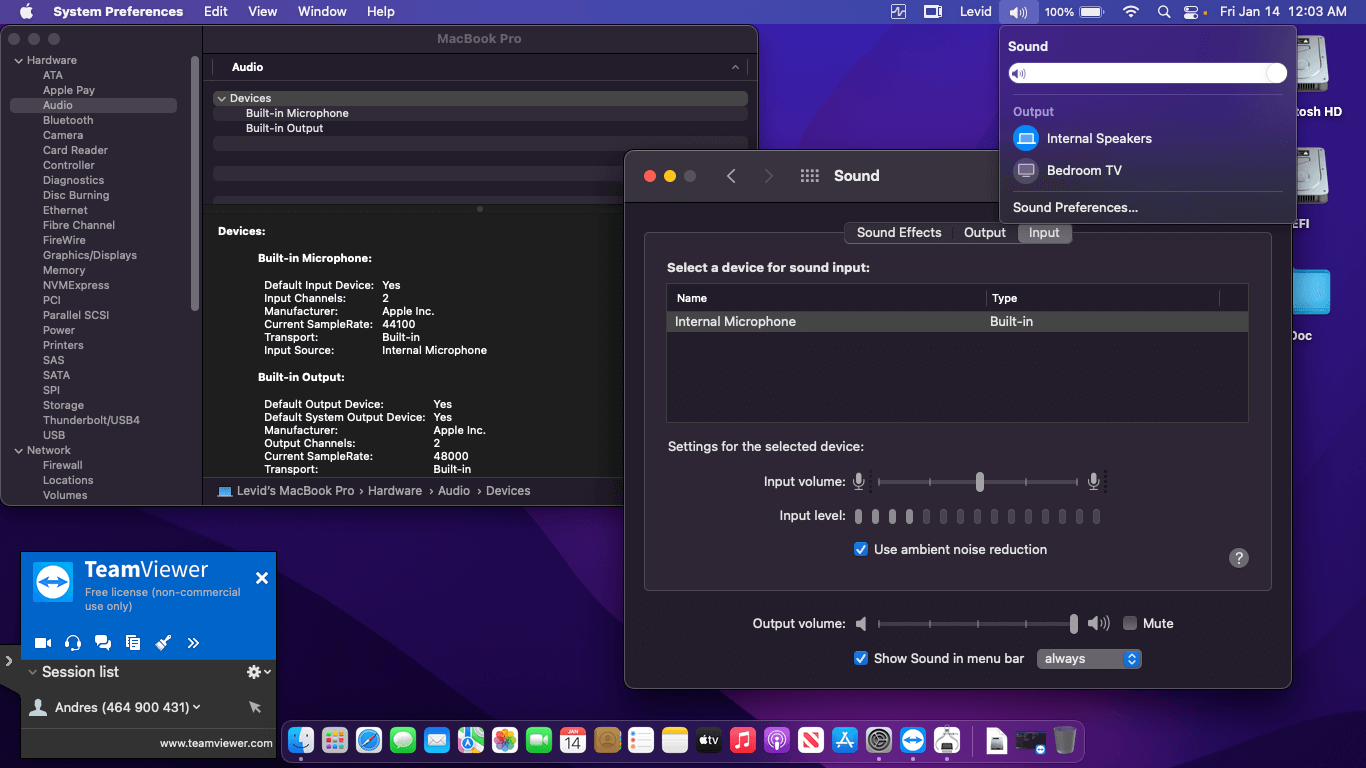Open Mail from the Dock
1366x768 pixels.
click(x=437, y=740)
